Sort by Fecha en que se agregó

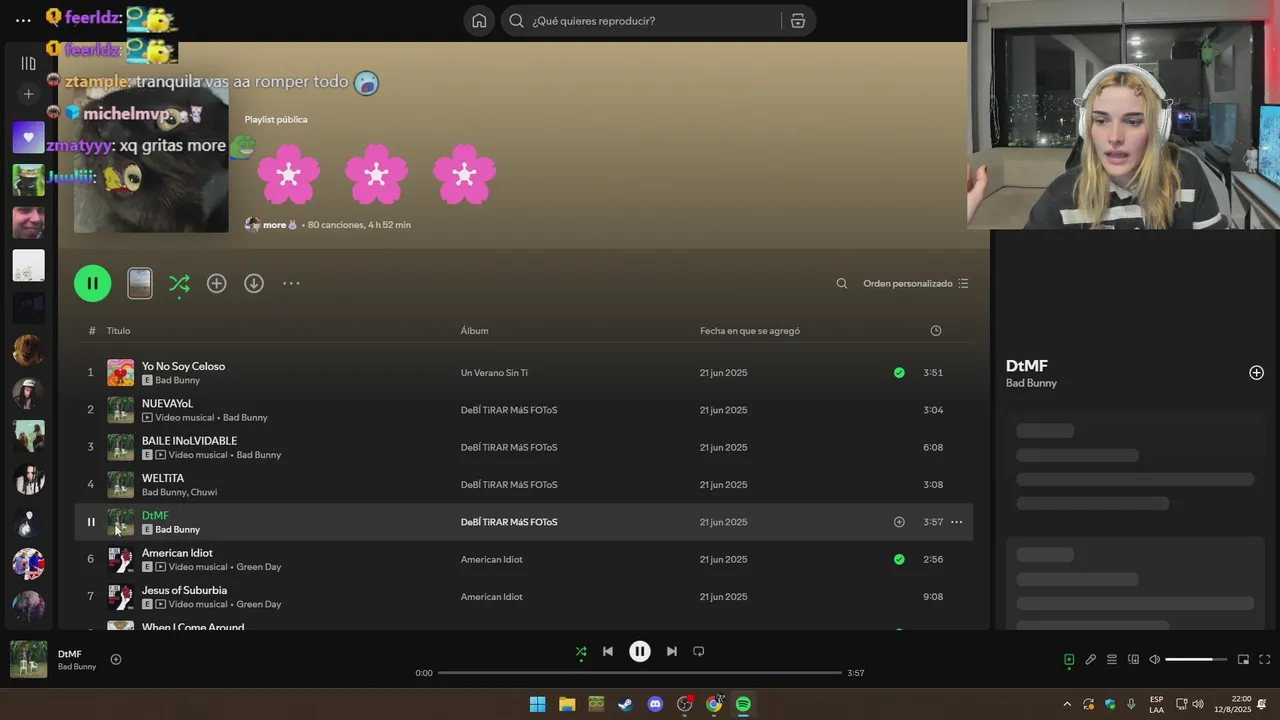click(749, 331)
